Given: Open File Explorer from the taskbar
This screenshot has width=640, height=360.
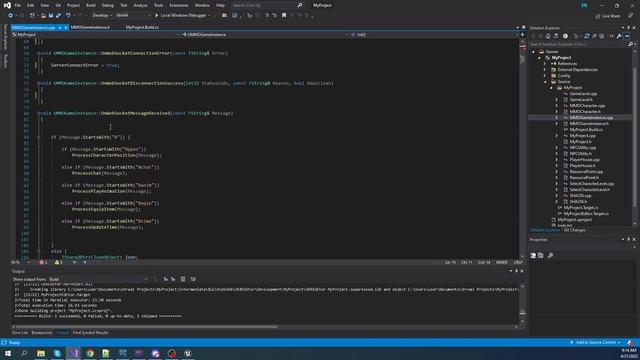Looking at the screenshot, I should 41,353.
